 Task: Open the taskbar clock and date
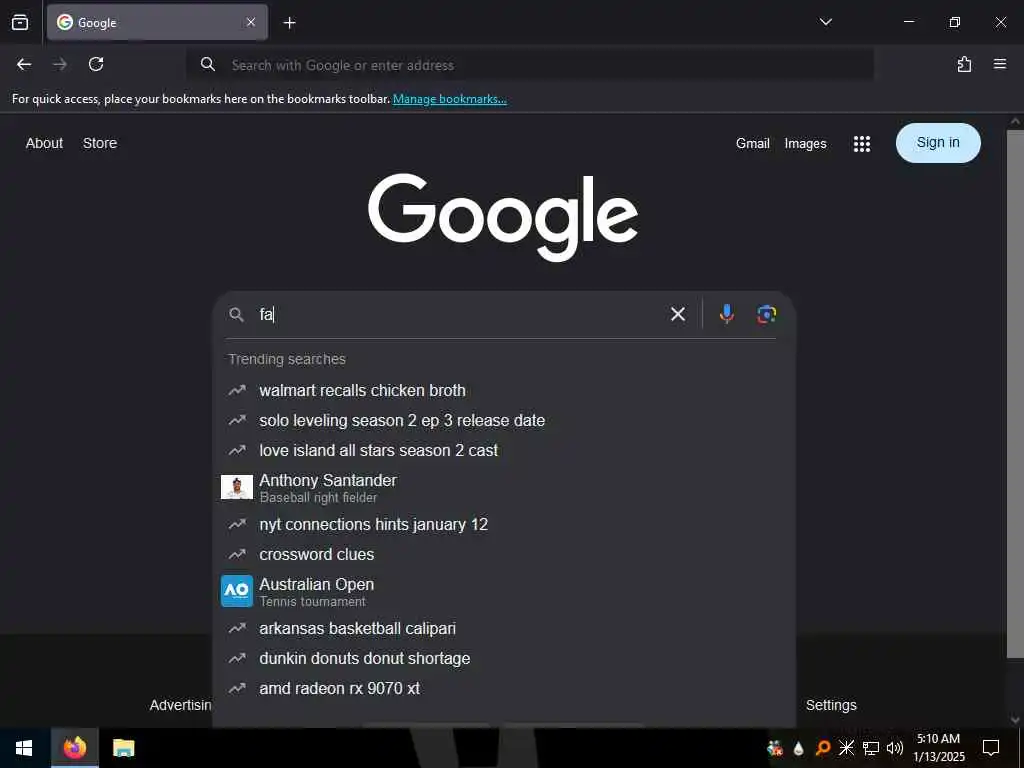[x=939, y=748]
